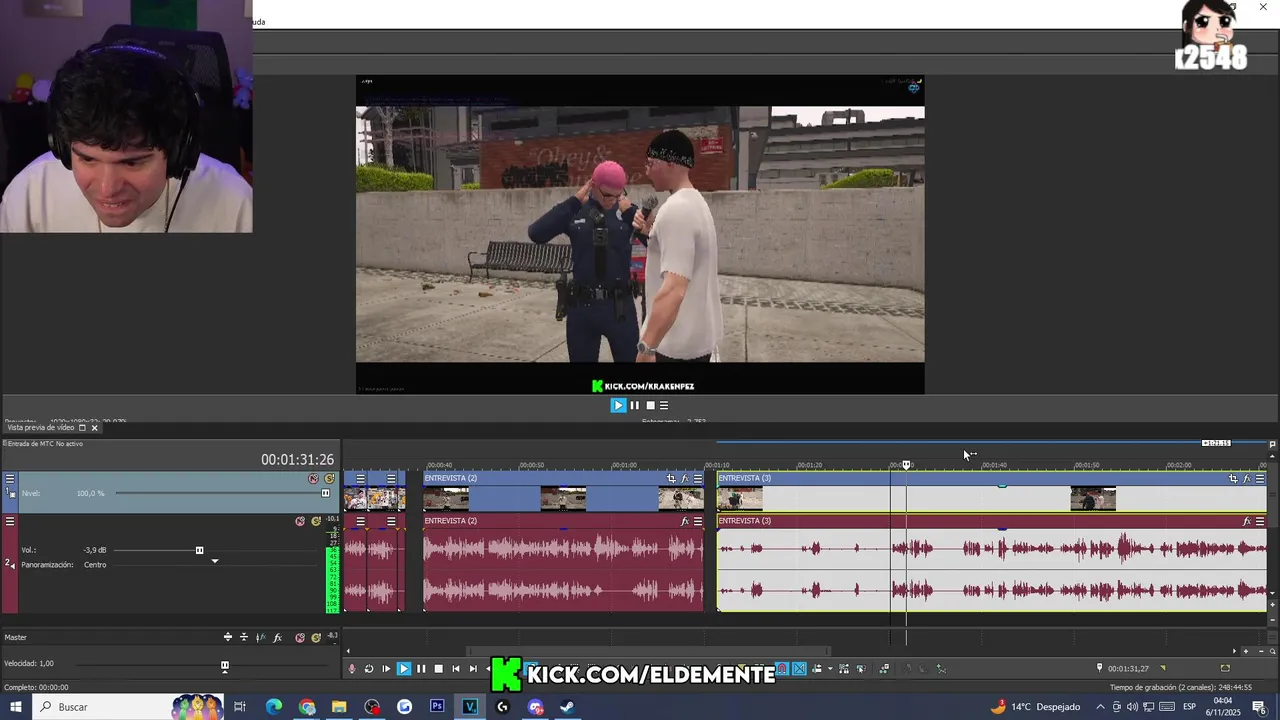Open event pan/crop on ENTREVISTA (3) video
Screen dimensions: 1280x720
(x=1233, y=479)
